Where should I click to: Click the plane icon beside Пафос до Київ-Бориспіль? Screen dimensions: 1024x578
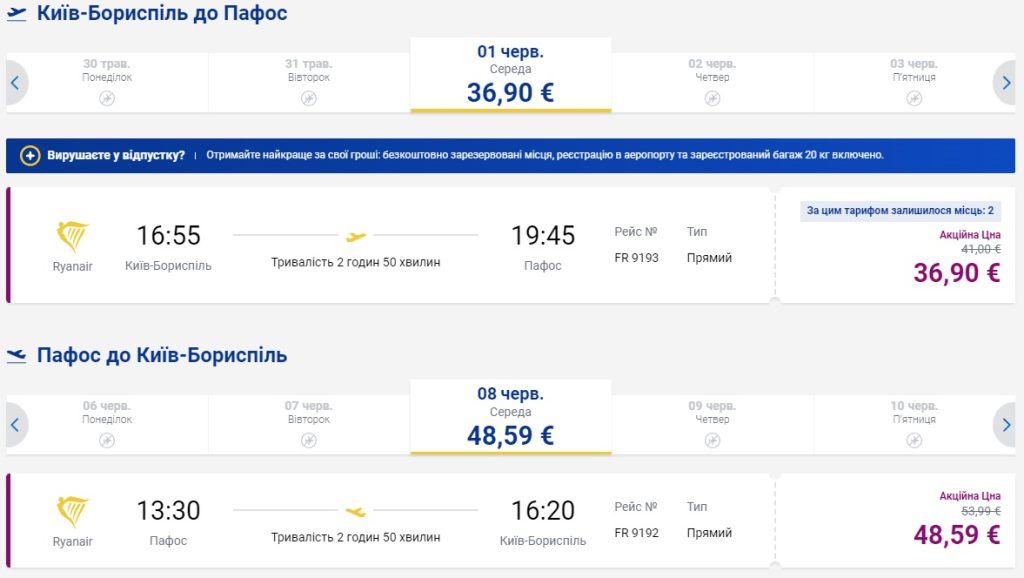[17, 355]
